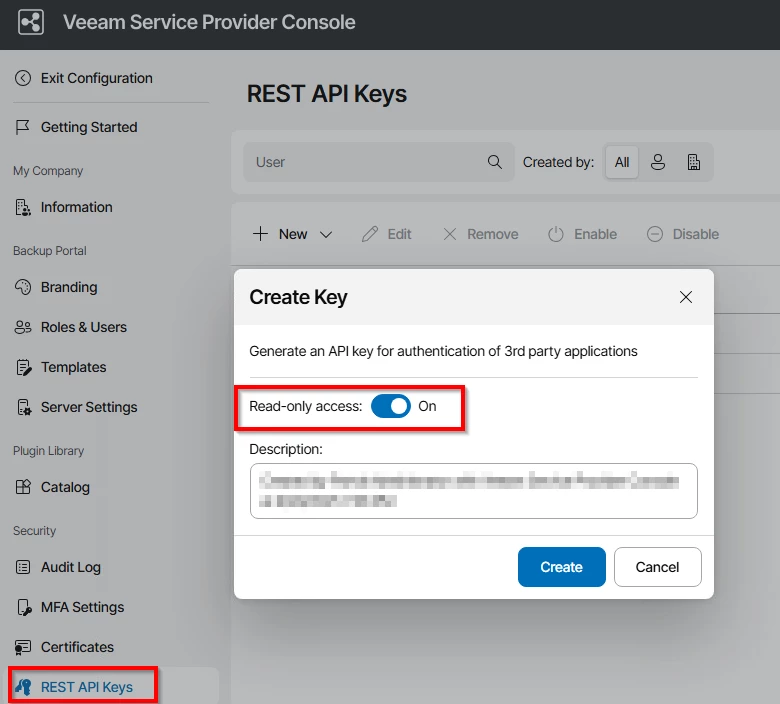Focus the User search field
780x704 pixels.
(365, 162)
